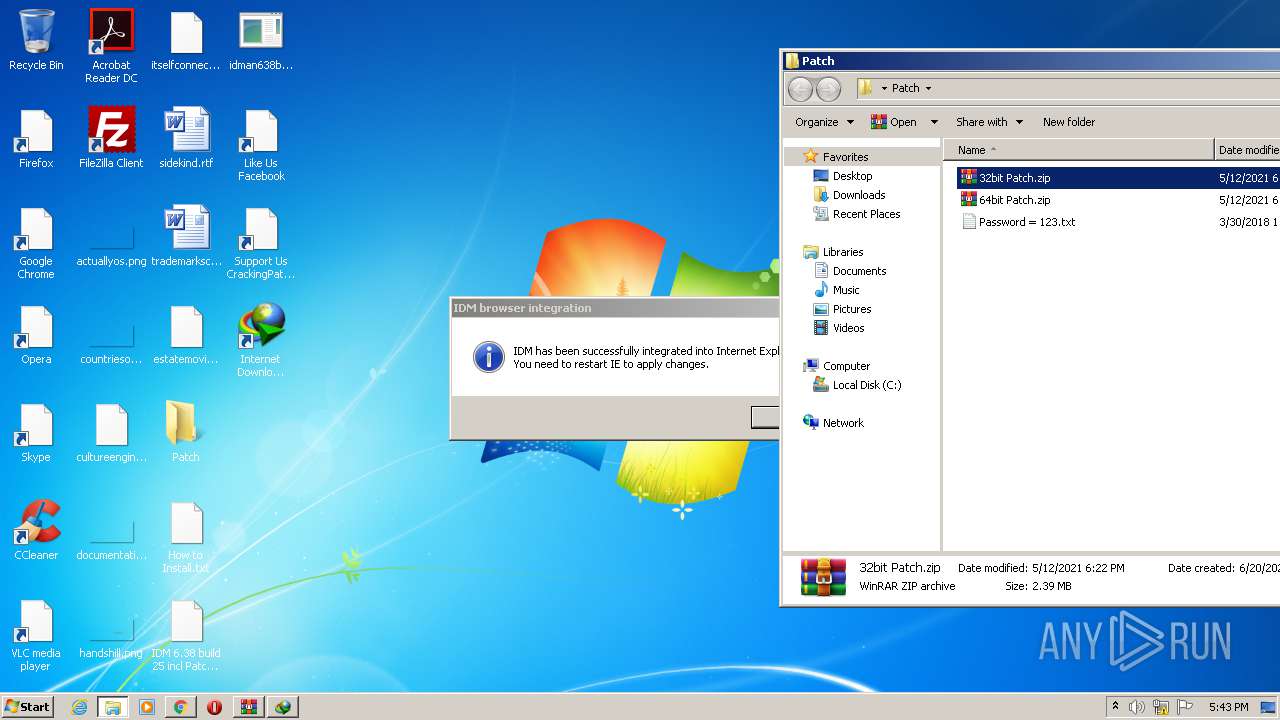The image size is (1280, 720).
Task: Open the Opera desktop shortcut
Action: tap(36, 335)
